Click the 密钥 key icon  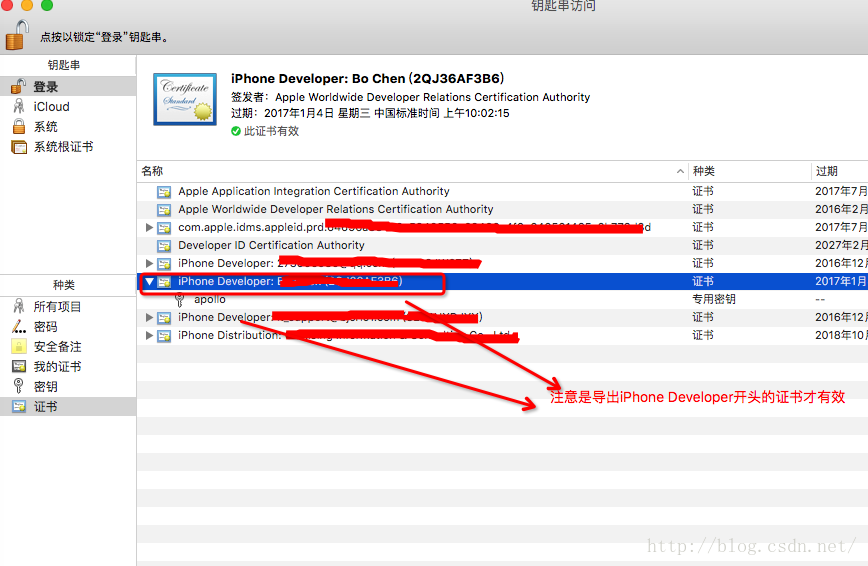pyautogui.click(x=19, y=386)
